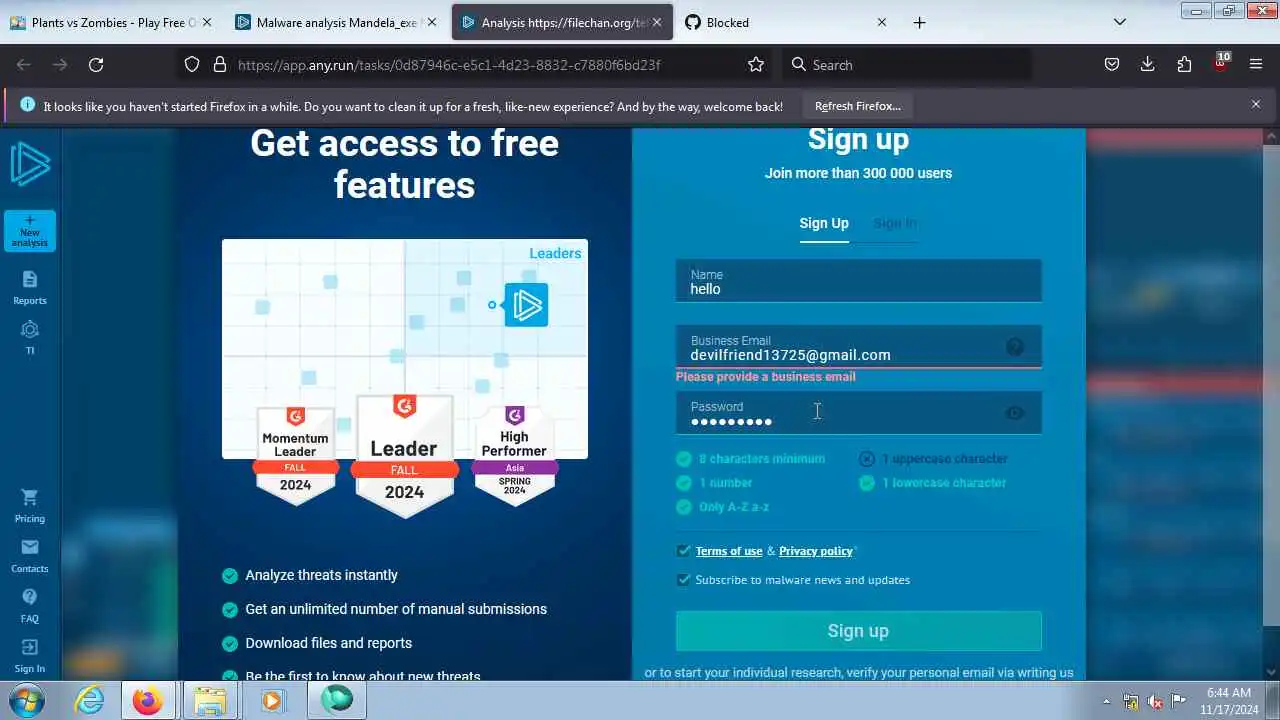Screen dimensions: 1280x720
Task: Click the taskbar clock showing 6:44 AM
Action: pos(1229,700)
